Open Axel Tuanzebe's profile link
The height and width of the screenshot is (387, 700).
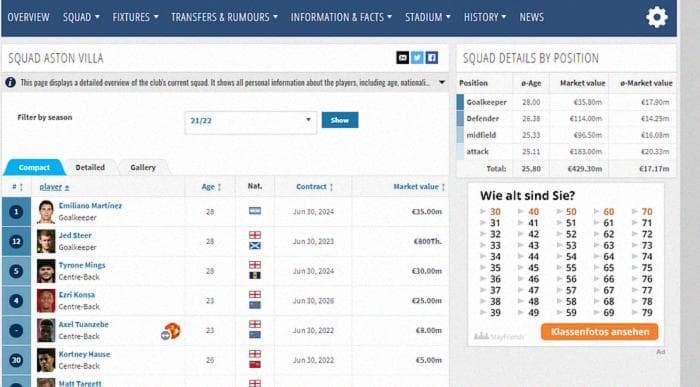pyautogui.click(x=83, y=325)
